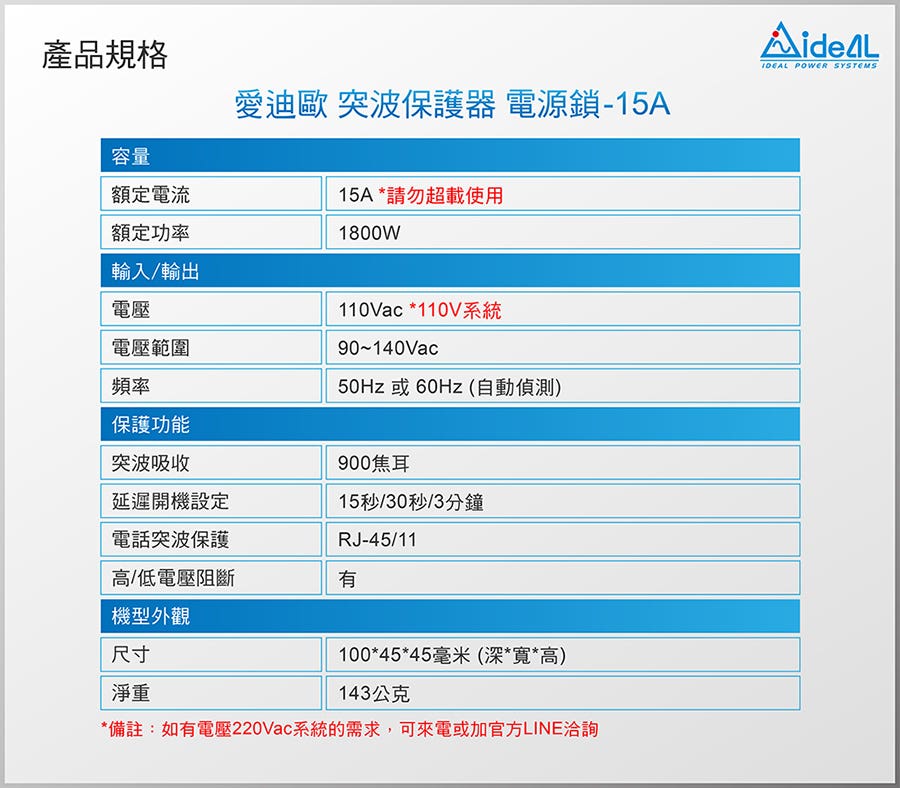The height and width of the screenshot is (788, 900).
Task: Click the 電壓範圍 label cell
Action: 211,347
